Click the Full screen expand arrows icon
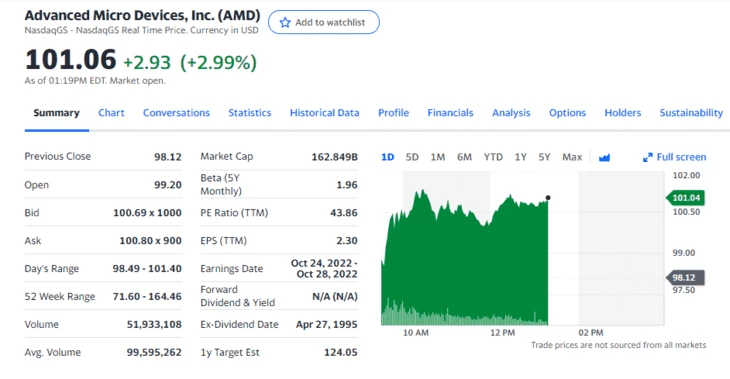730x379 pixels. [x=648, y=157]
